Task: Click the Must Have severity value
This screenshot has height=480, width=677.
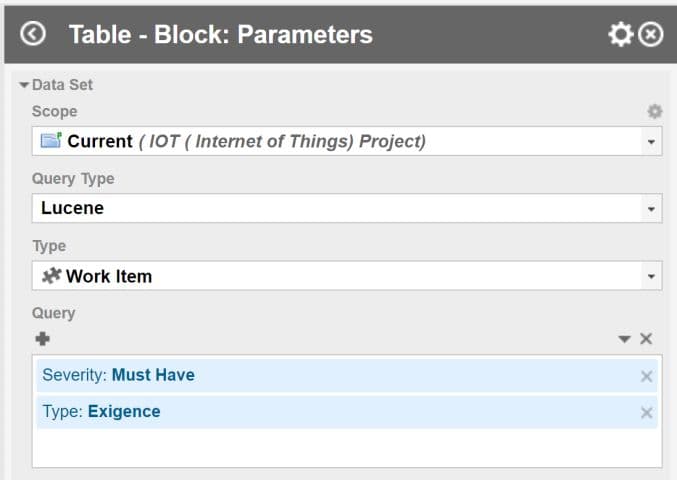Action: tap(153, 375)
